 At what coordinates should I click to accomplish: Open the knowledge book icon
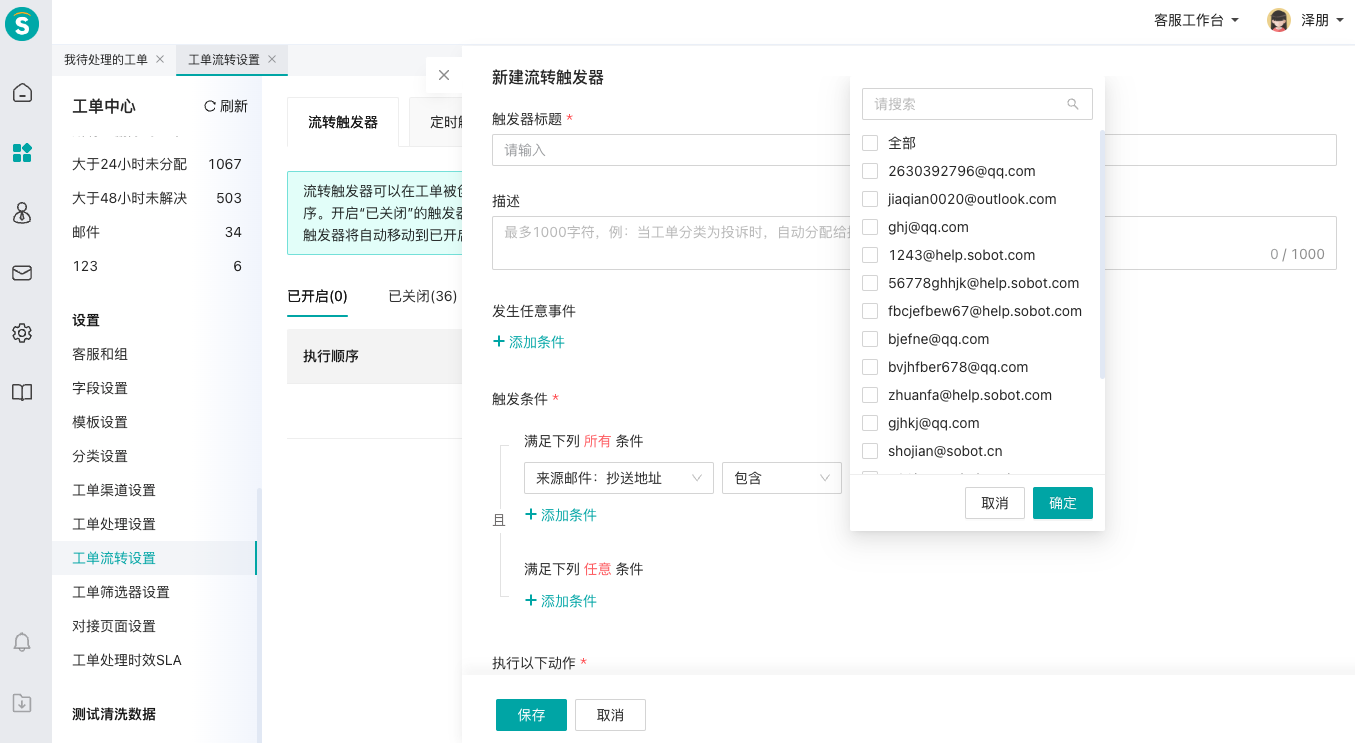pos(22,392)
